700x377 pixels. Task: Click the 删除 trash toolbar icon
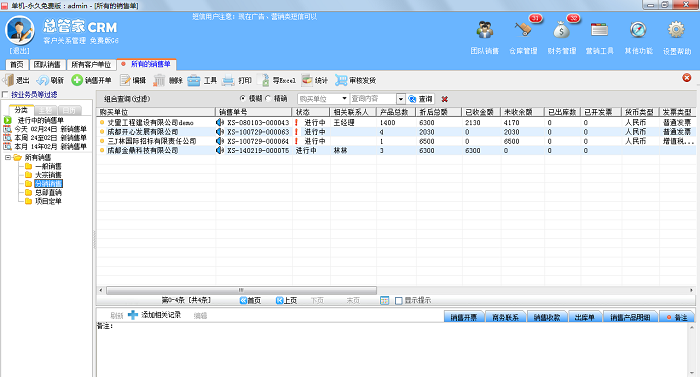tap(159, 80)
